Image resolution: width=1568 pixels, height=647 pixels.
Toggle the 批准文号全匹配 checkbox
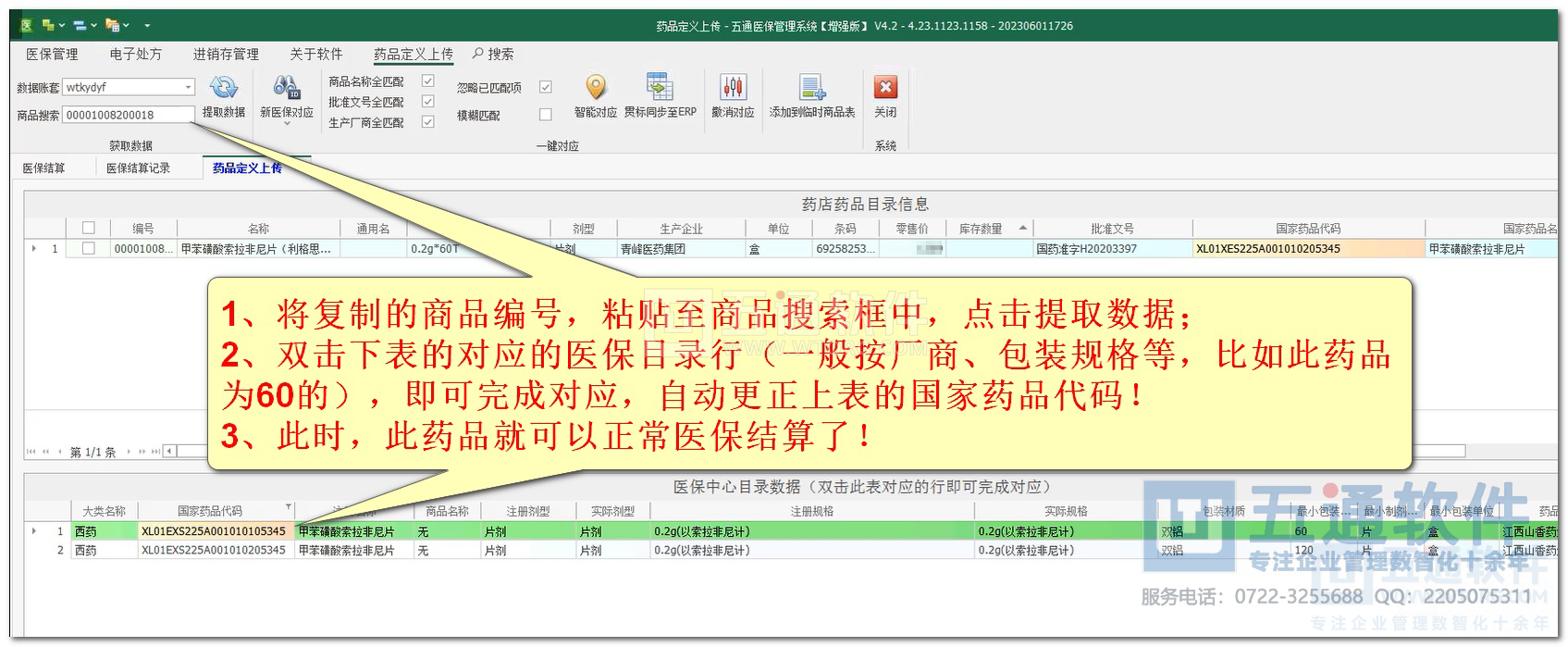pyautogui.click(x=428, y=102)
